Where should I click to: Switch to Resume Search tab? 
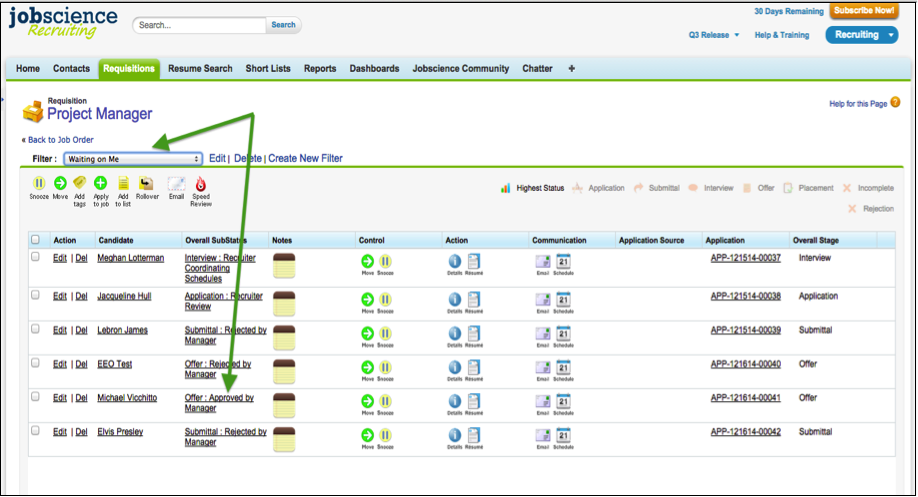[200, 68]
